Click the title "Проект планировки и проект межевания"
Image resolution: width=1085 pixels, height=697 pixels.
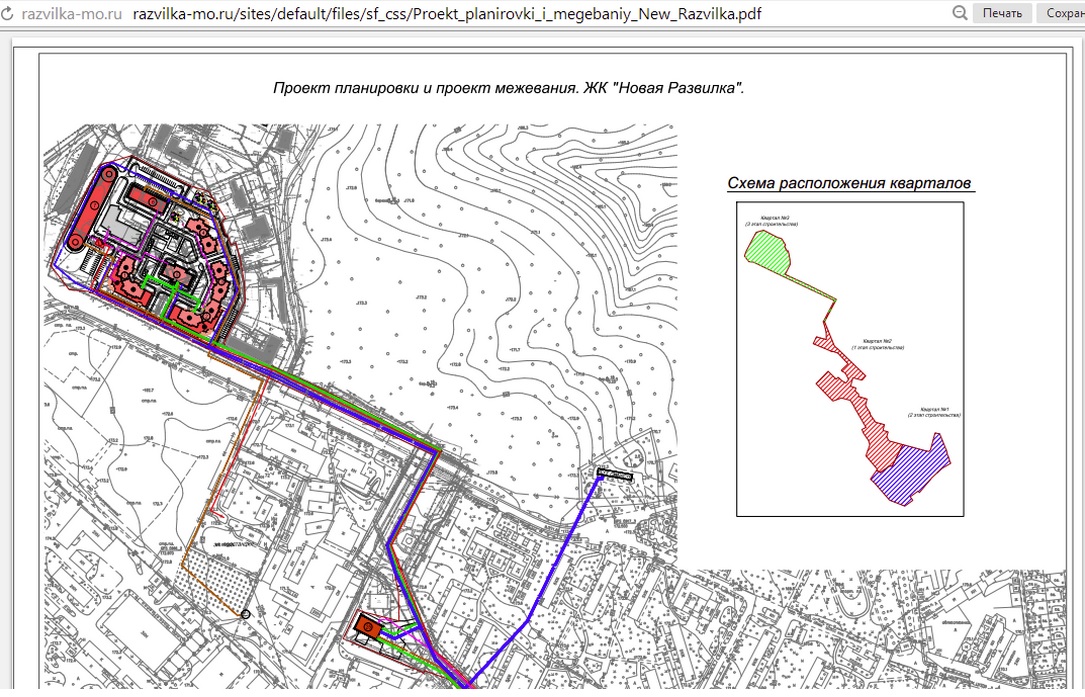tap(425, 89)
